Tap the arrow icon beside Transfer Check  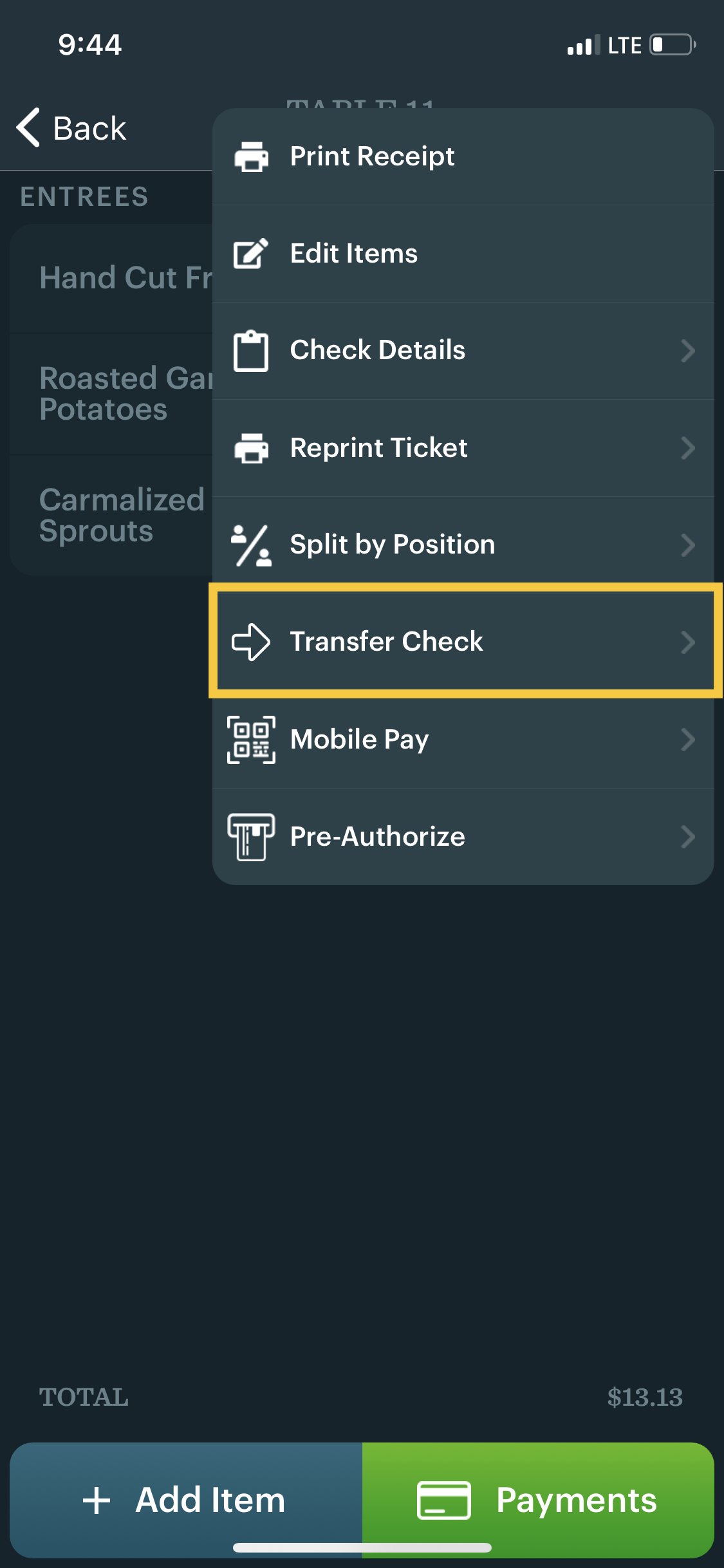[x=251, y=642]
